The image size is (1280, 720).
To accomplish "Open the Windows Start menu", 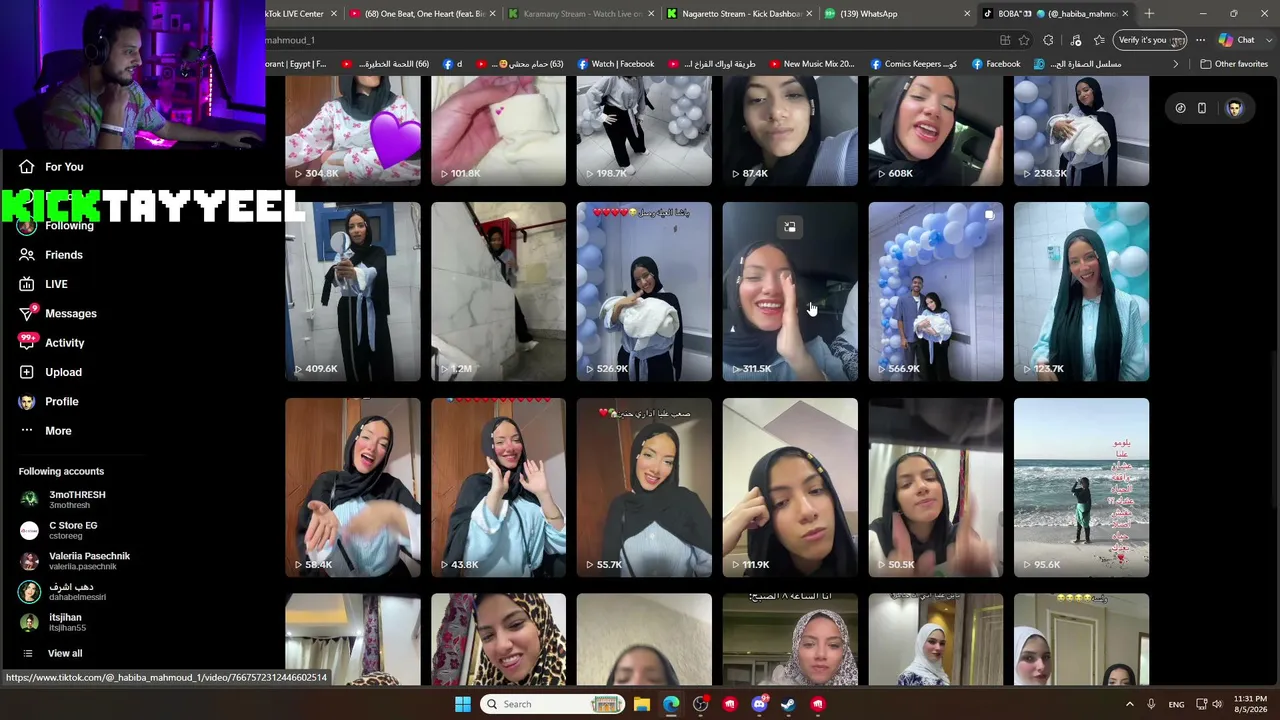I will tap(462, 704).
